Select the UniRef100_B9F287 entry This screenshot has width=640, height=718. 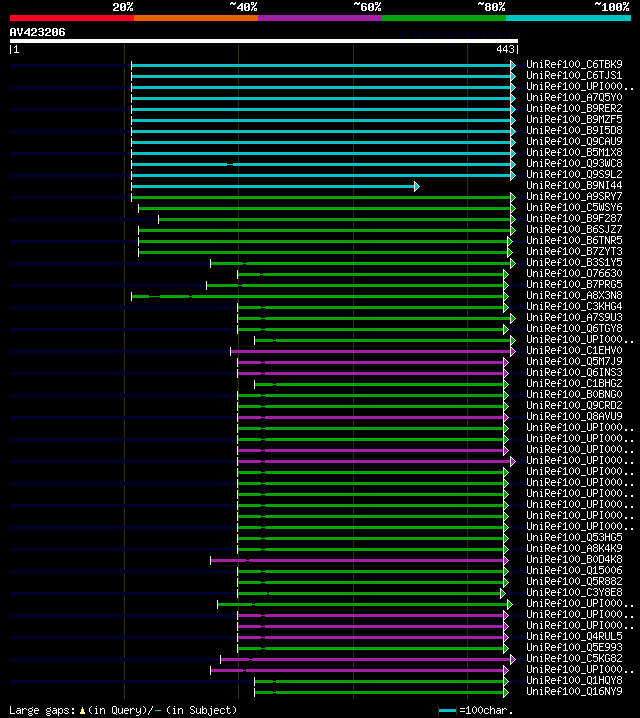[574, 218]
